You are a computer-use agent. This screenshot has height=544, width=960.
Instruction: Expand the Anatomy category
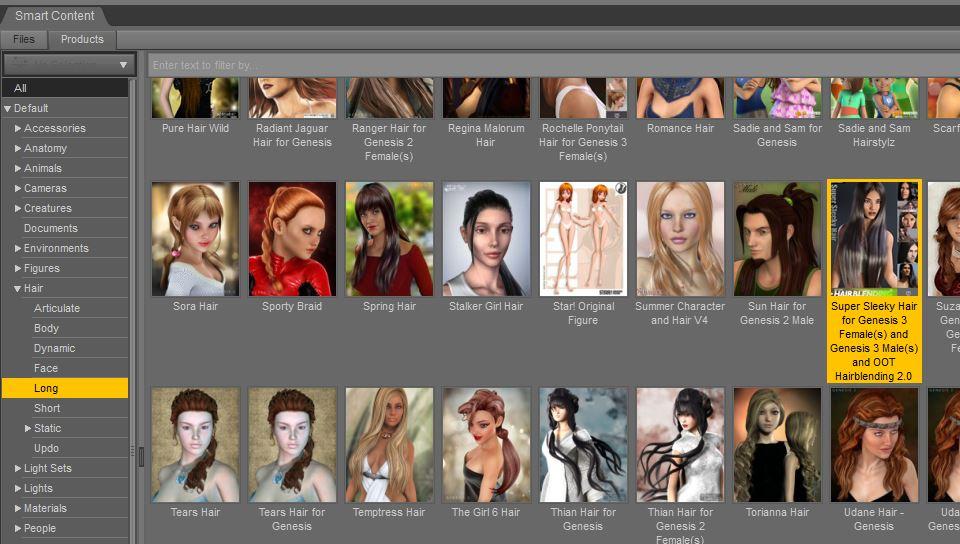[x=18, y=148]
